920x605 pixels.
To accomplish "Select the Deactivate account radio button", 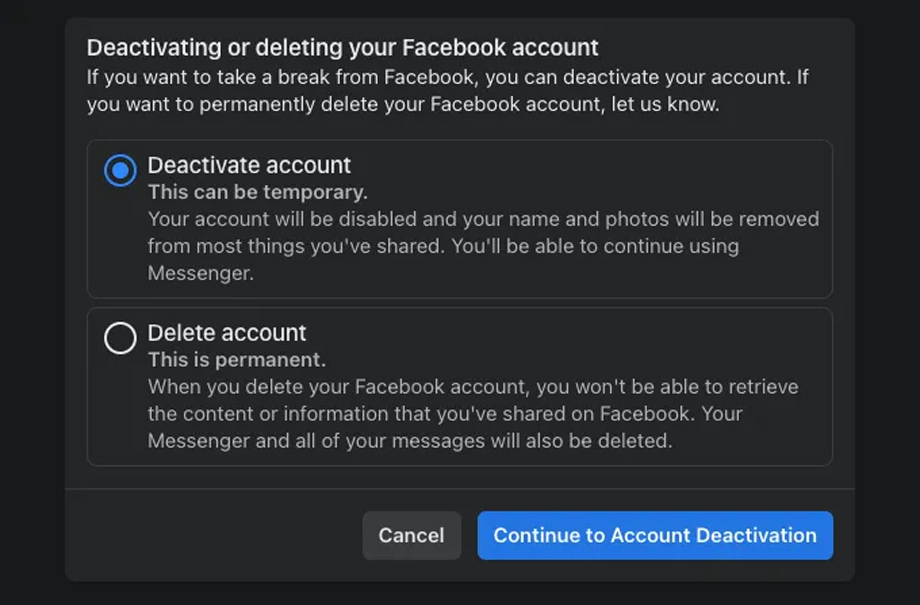I will (x=120, y=171).
